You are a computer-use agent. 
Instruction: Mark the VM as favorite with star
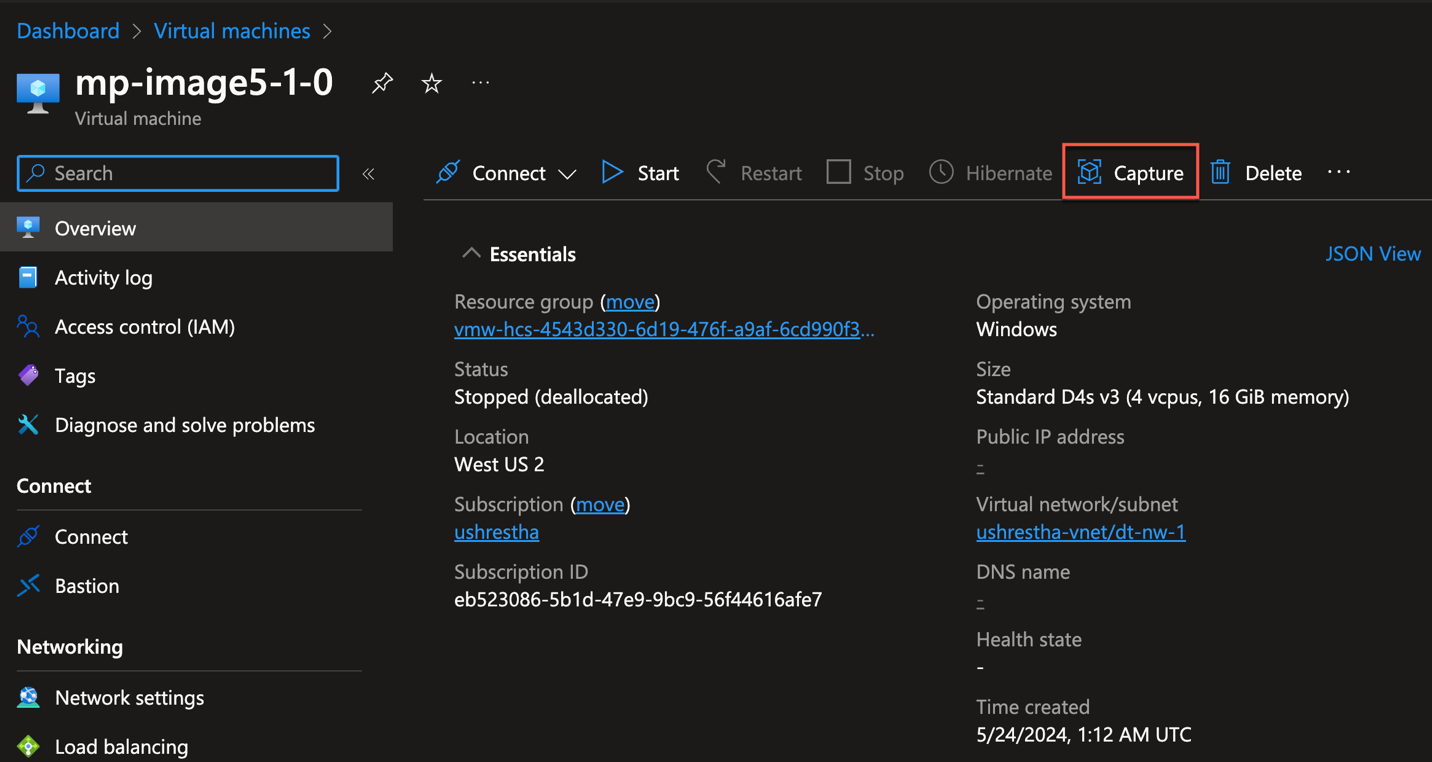click(x=432, y=84)
